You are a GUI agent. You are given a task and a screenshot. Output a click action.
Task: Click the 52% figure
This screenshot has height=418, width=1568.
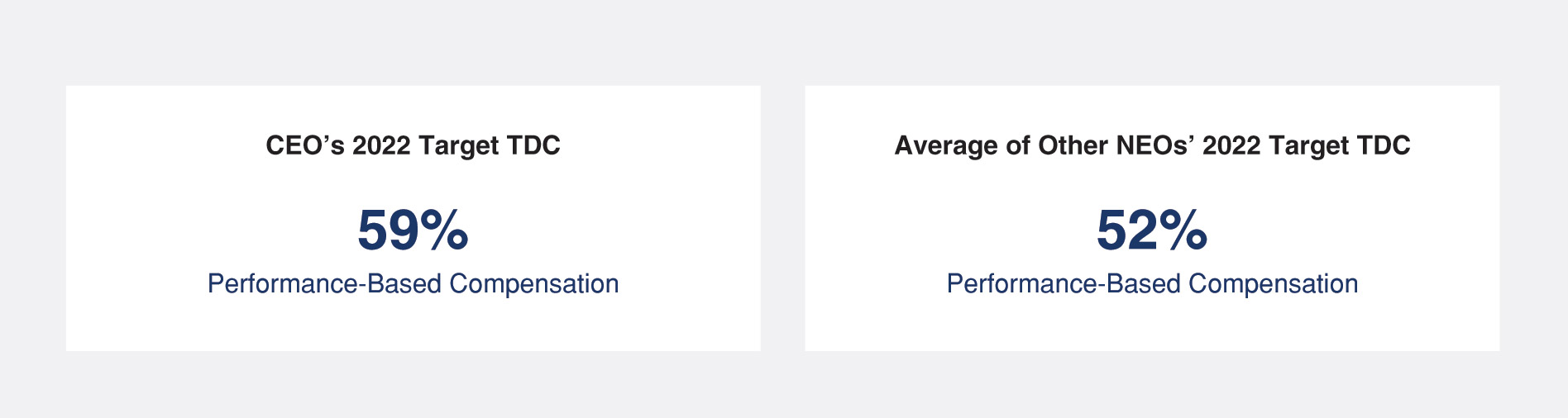click(1151, 230)
